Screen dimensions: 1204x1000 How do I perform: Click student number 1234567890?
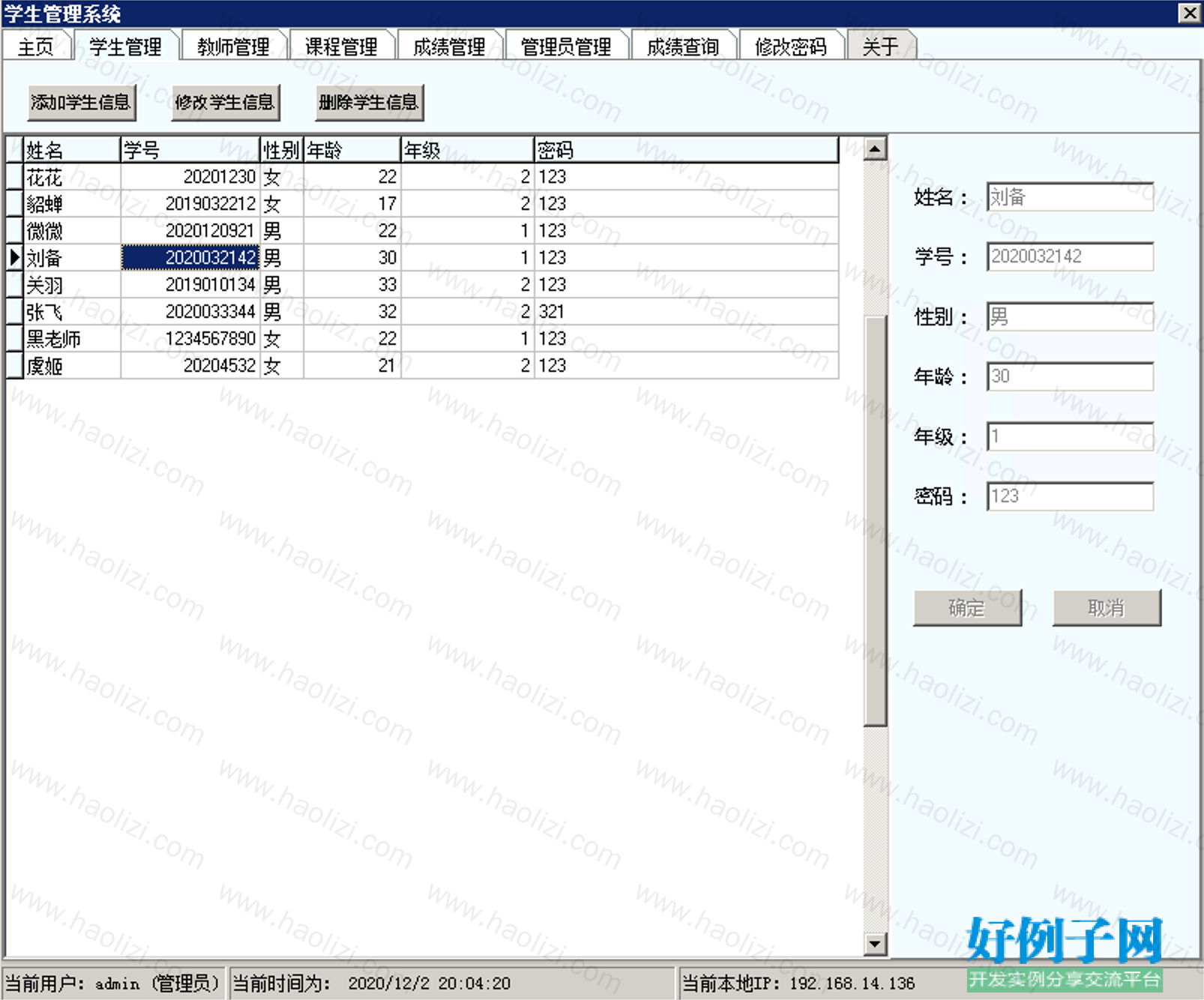tap(190, 339)
